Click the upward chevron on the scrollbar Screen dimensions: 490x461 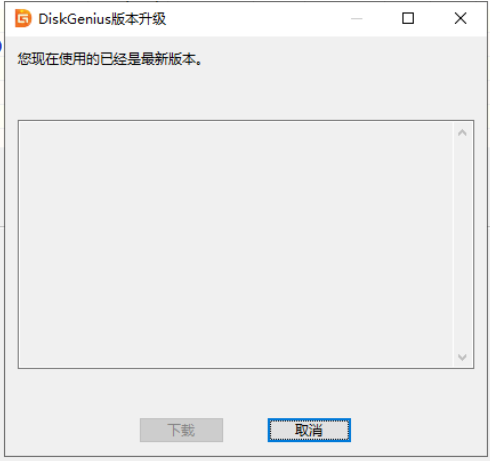click(462, 133)
